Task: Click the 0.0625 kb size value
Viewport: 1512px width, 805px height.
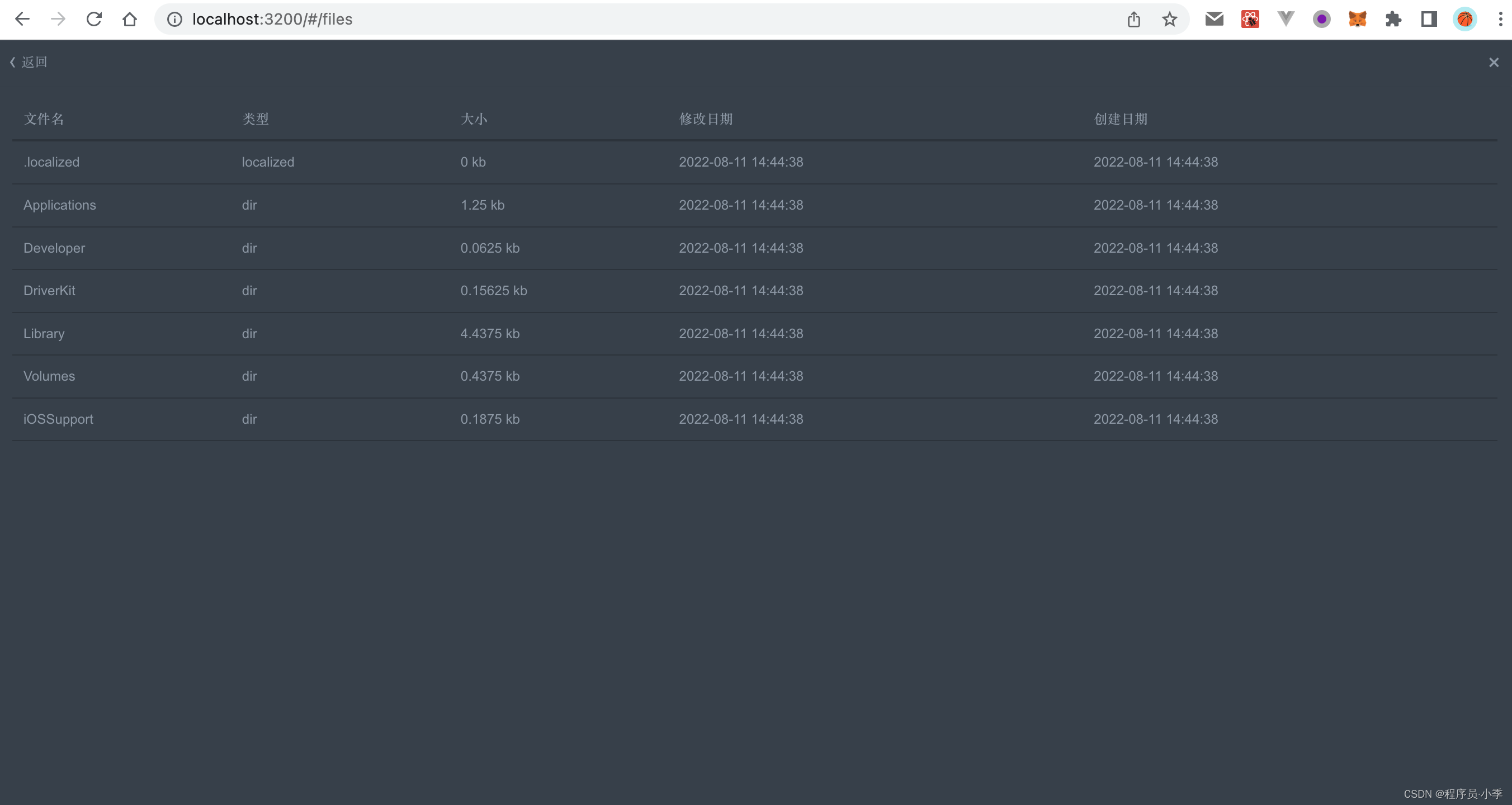Action: [x=490, y=248]
